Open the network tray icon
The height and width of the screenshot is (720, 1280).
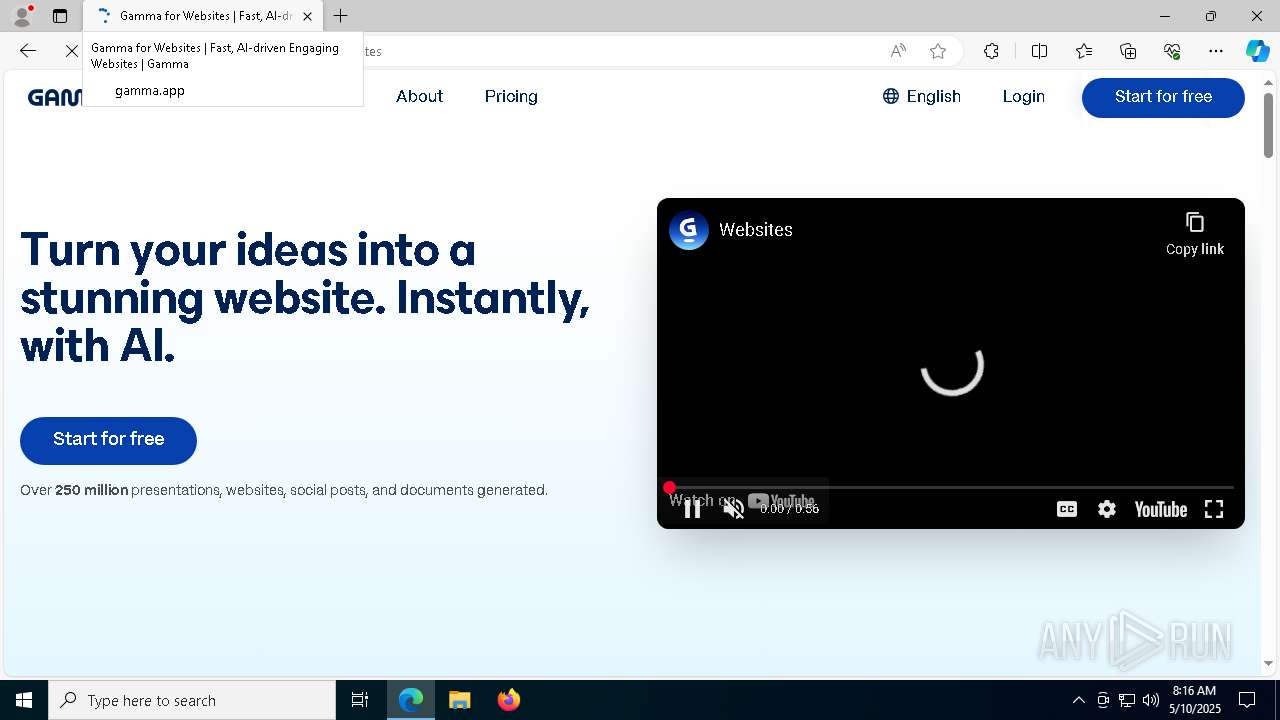coord(1127,700)
